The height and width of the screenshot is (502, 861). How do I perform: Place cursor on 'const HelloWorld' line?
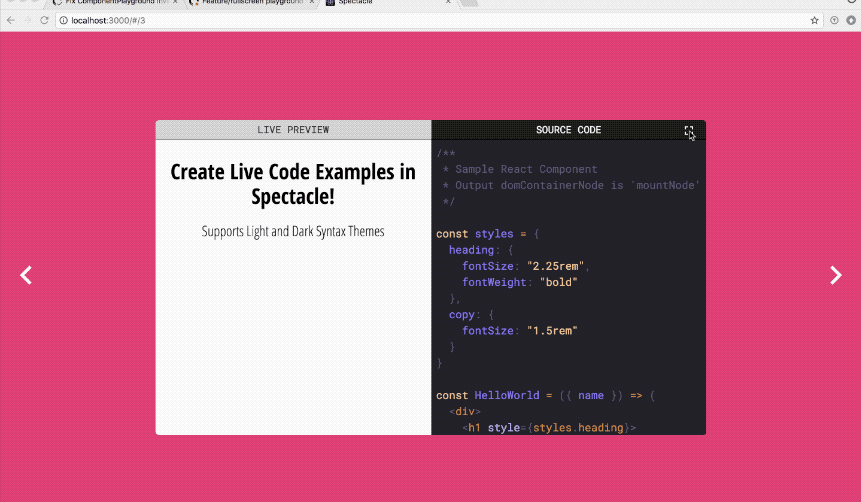point(545,395)
